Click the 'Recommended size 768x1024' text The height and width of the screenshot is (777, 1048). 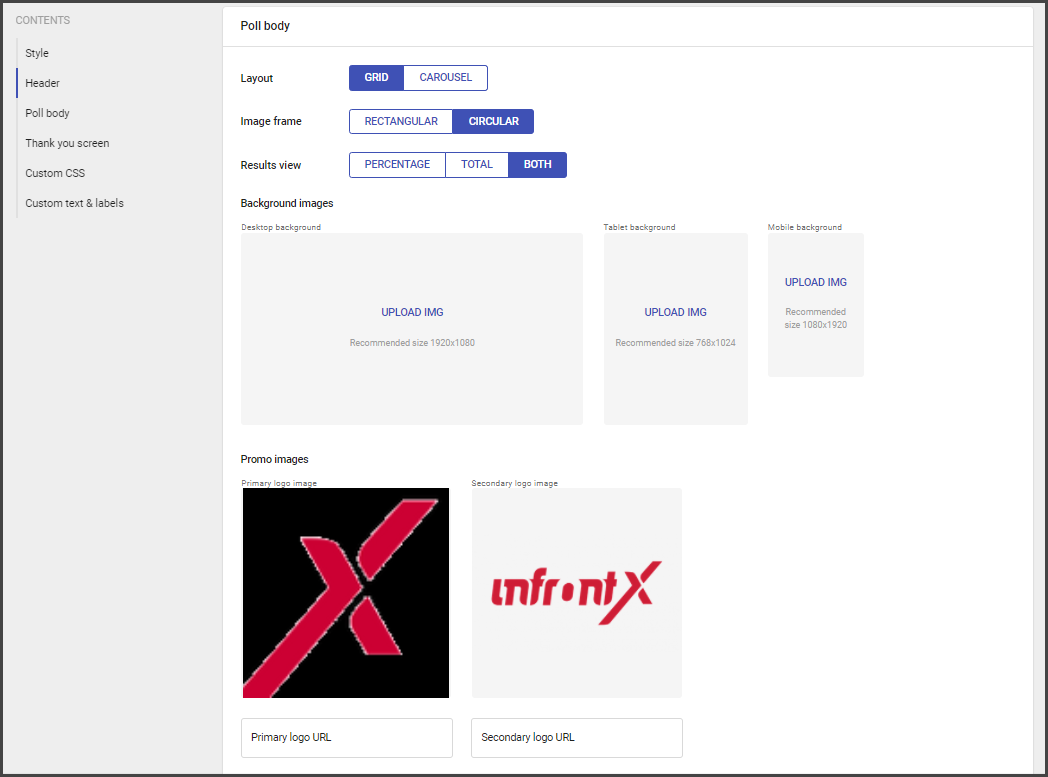click(x=675, y=343)
